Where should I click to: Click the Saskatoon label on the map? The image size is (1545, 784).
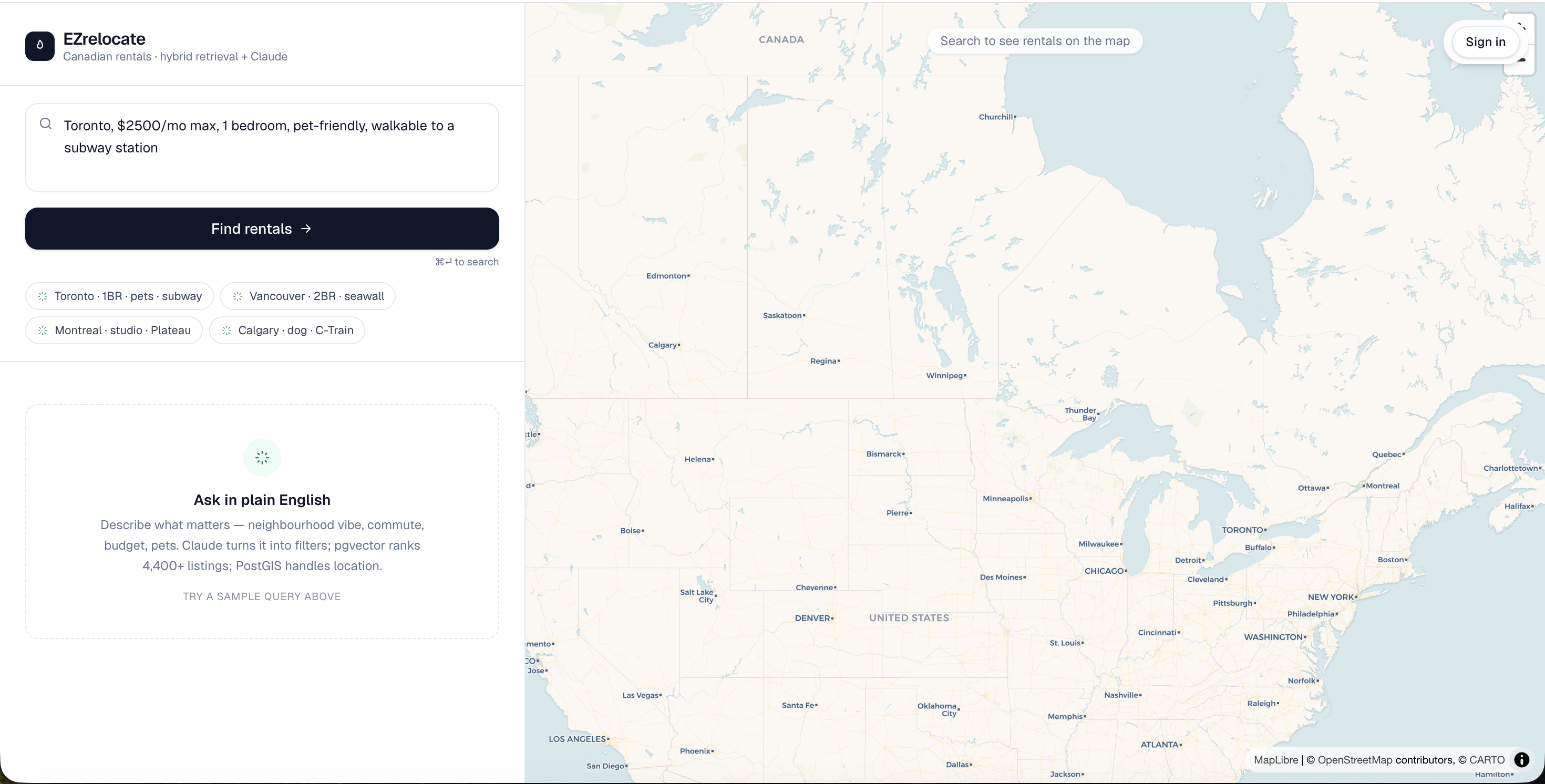(x=782, y=315)
